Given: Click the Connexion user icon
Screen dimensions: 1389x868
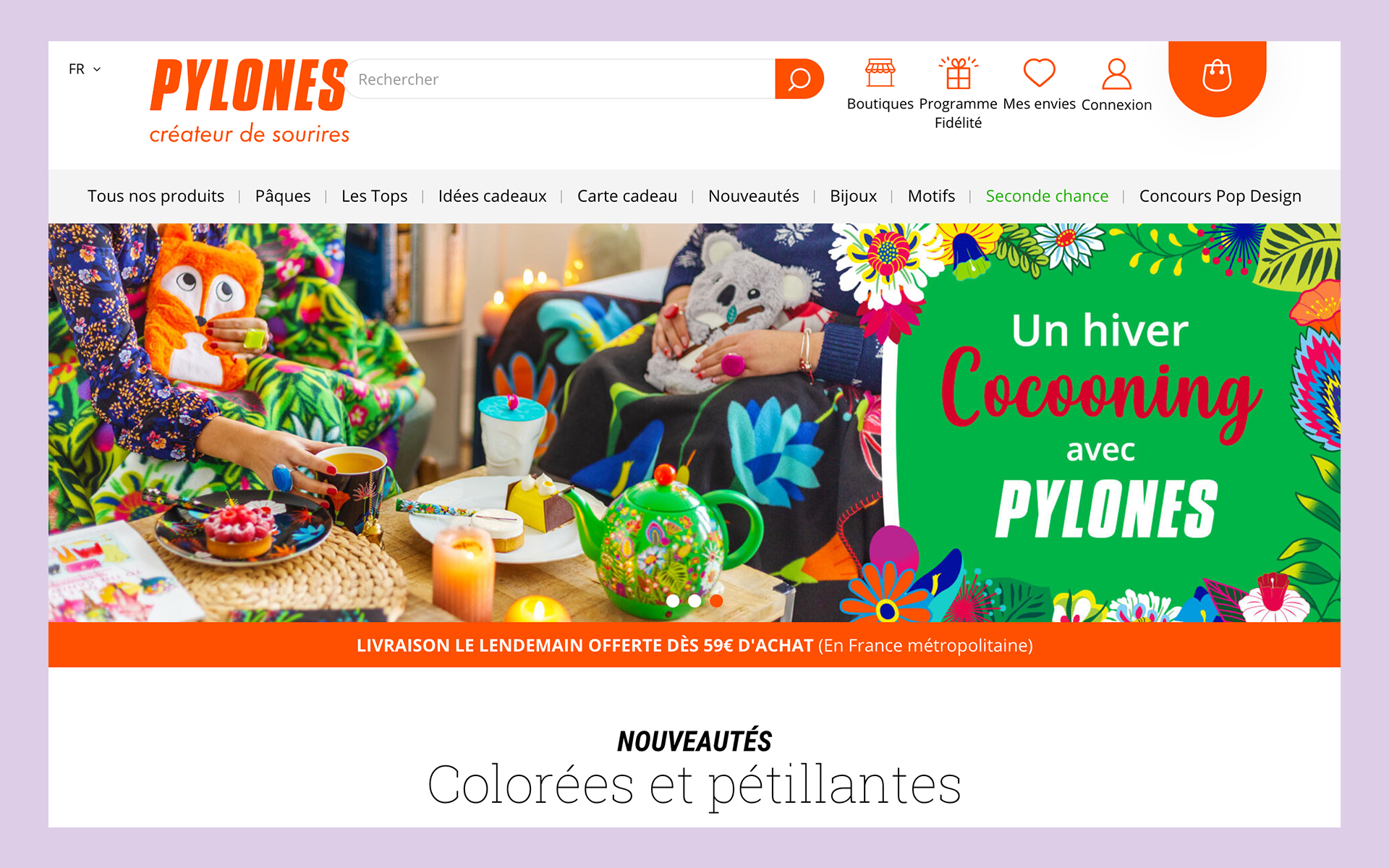Looking at the screenshot, I should pyautogui.click(x=1116, y=74).
